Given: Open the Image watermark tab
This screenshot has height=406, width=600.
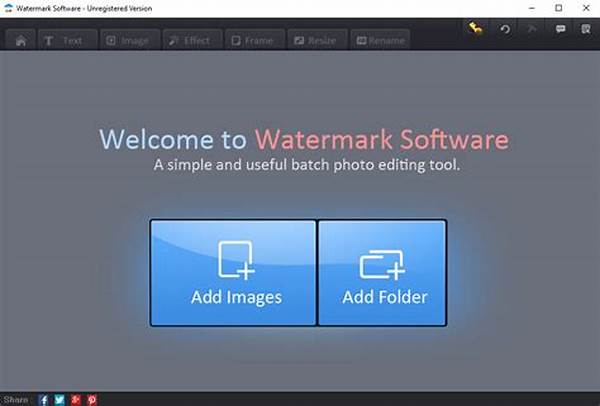Looking at the screenshot, I should click(127, 41).
